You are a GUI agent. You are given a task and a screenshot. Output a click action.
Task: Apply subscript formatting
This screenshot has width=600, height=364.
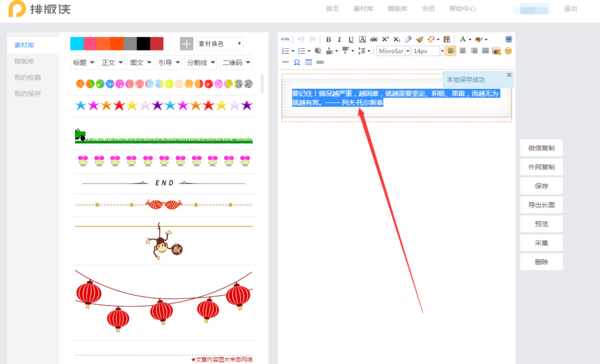click(x=397, y=39)
